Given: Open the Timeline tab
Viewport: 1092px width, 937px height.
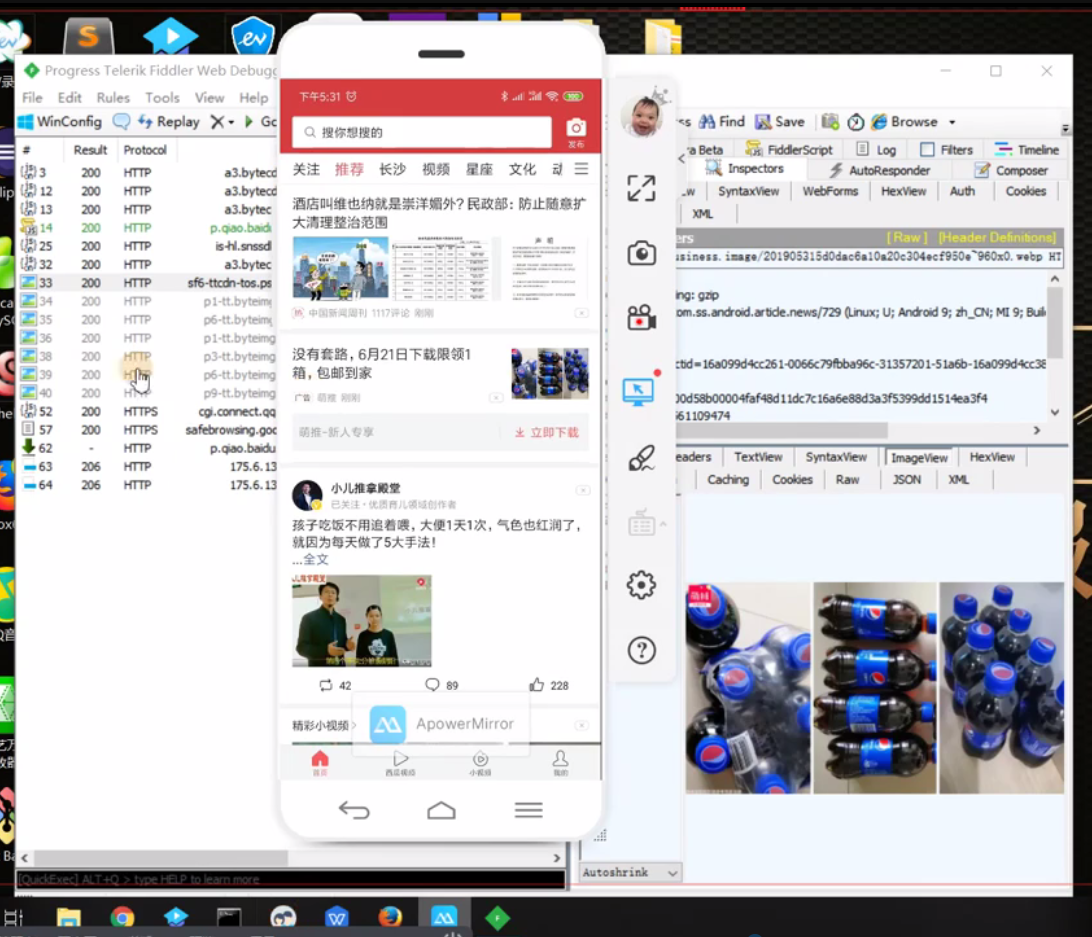Looking at the screenshot, I should pyautogui.click(x=1027, y=149).
